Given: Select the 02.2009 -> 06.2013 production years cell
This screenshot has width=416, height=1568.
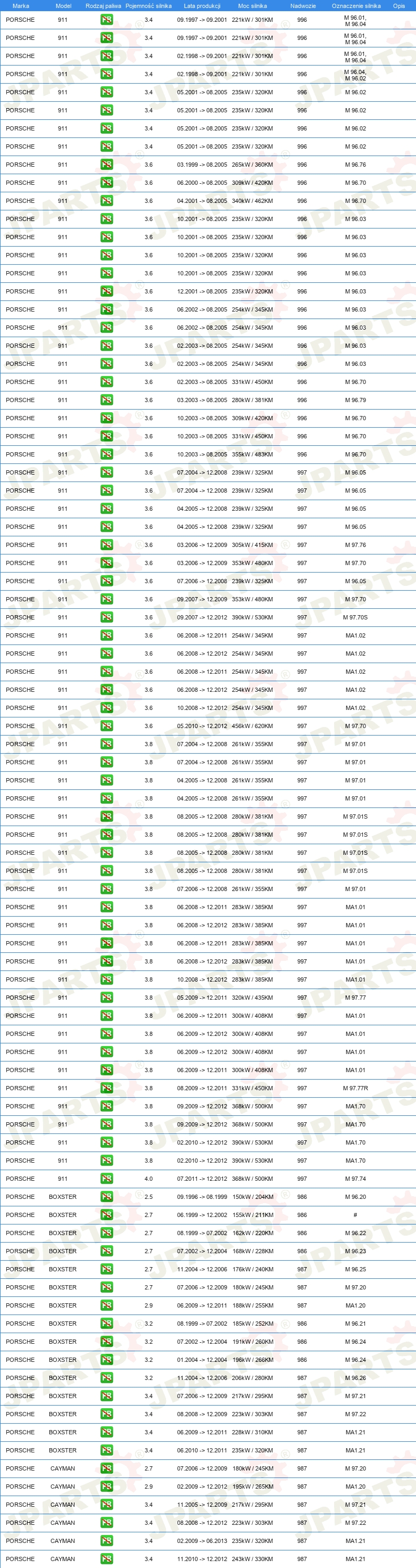Looking at the screenshot, I should click(x=202, y=1541).
